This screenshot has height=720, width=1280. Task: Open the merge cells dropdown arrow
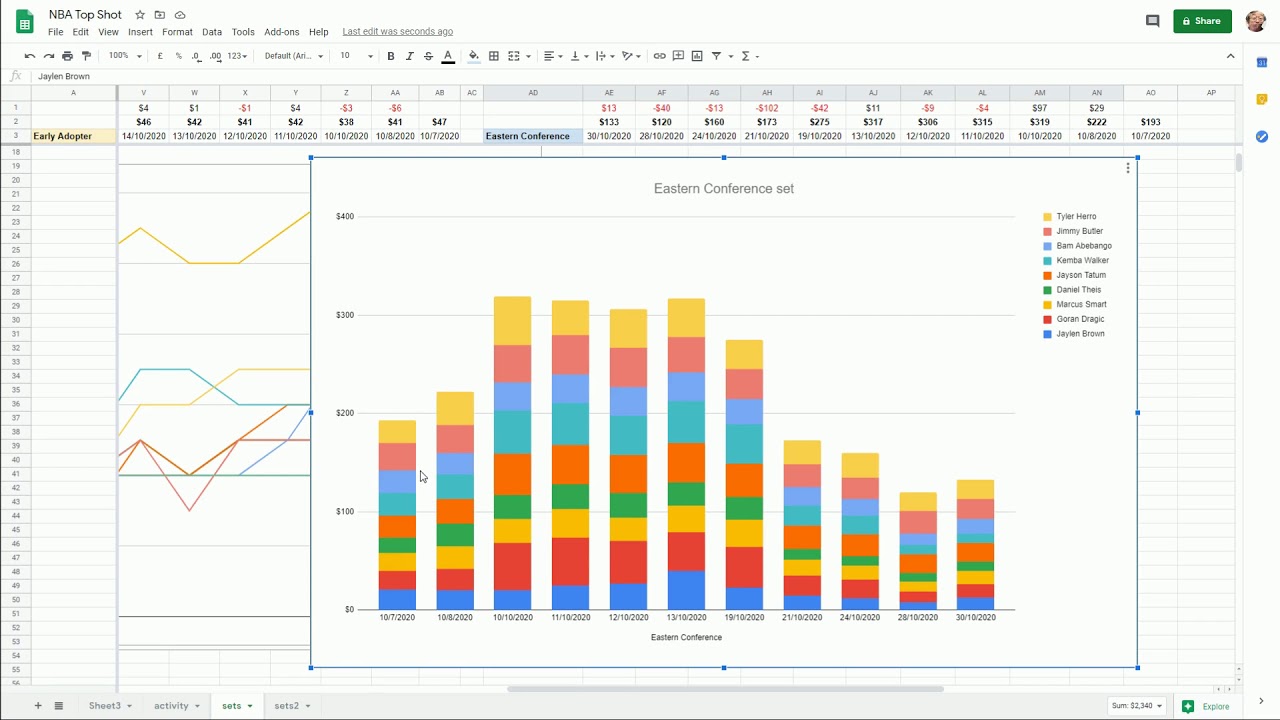click(x=528, y=56)
